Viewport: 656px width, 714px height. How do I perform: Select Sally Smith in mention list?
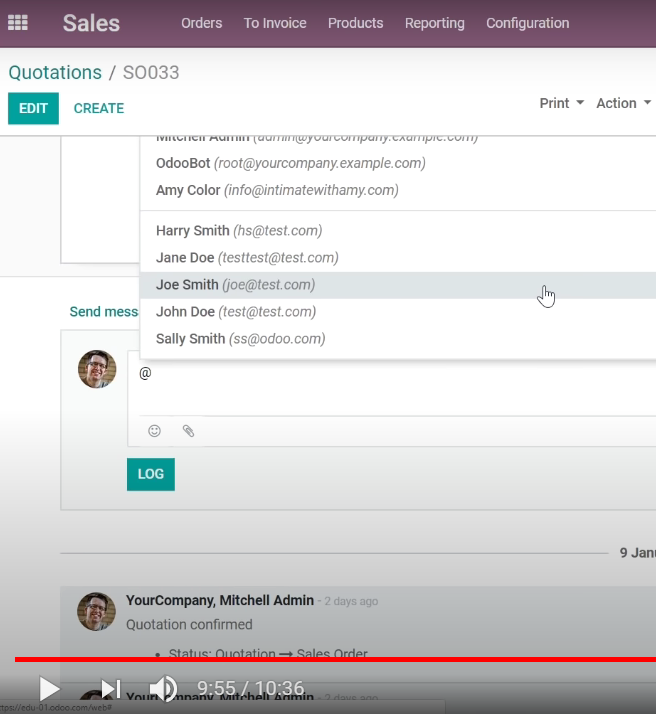(x=398, y=339)
